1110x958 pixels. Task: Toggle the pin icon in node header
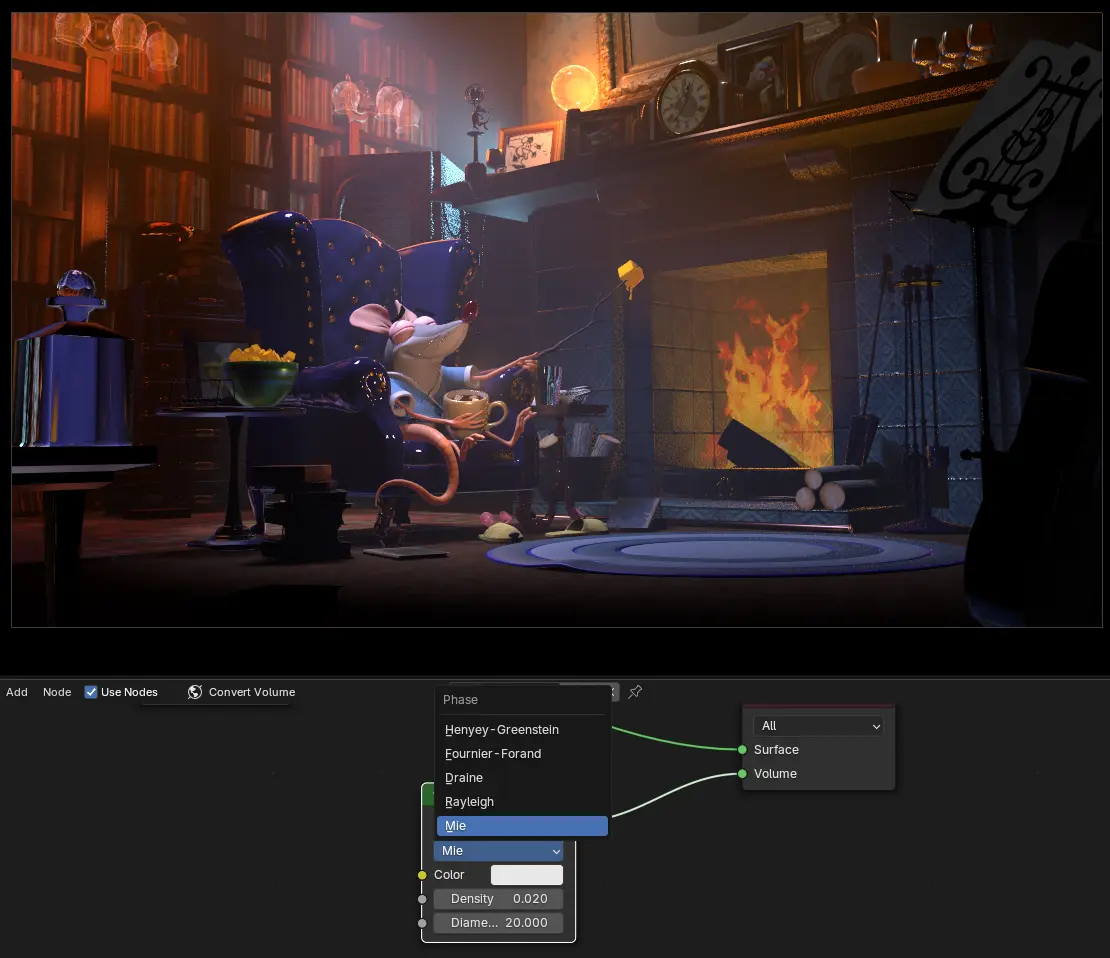click(x=635, y=692)
